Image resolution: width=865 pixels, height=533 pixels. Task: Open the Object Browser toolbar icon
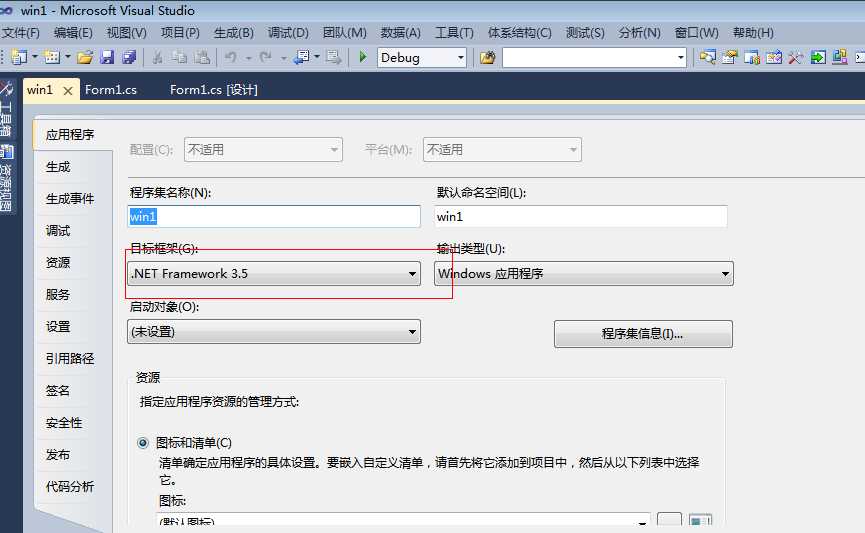point(774,57)
